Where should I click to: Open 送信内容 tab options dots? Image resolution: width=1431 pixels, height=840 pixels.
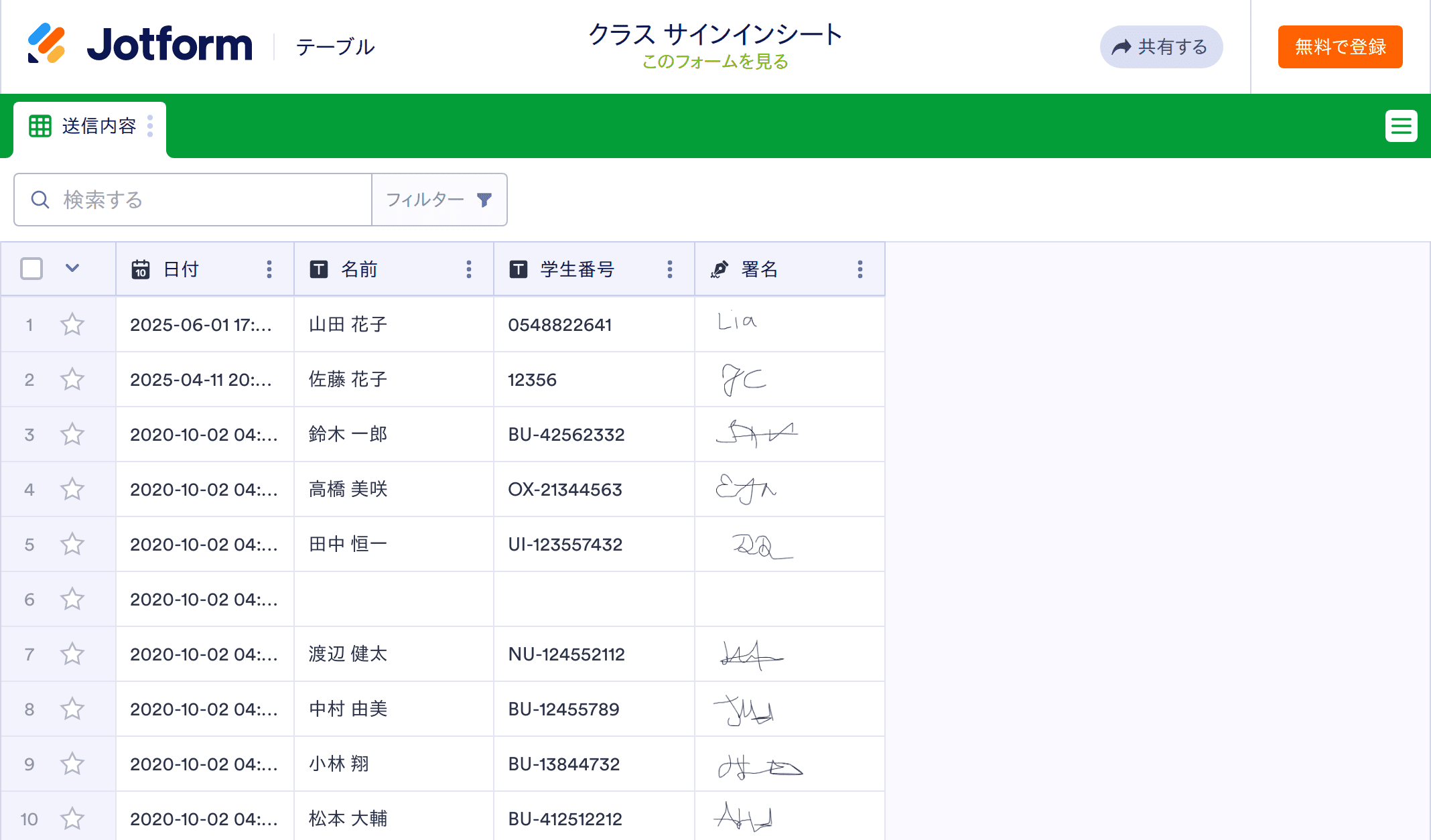[x=150, y=126]
